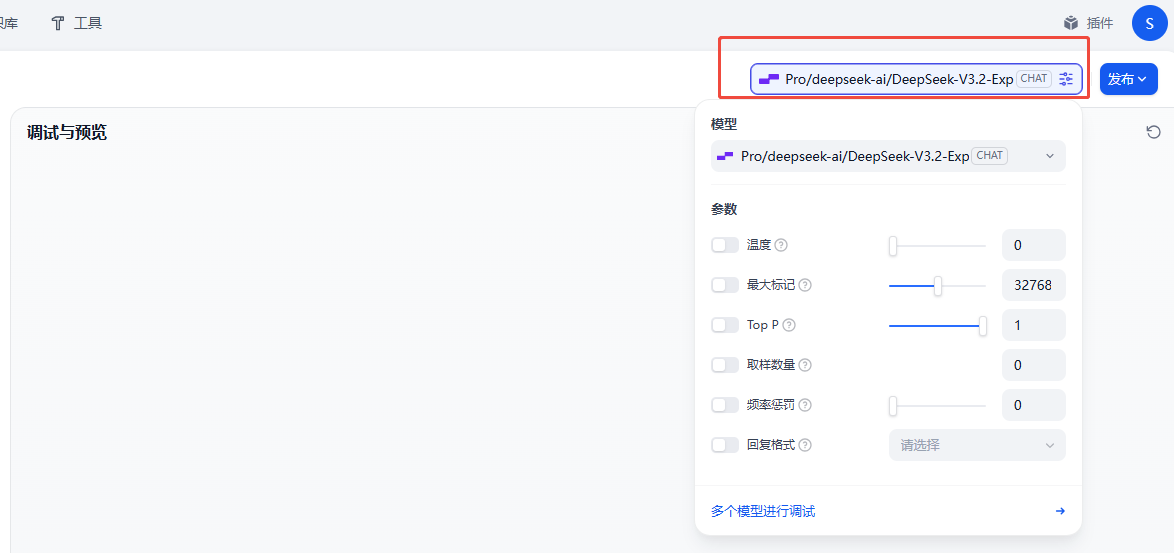Screen dimensions: 1174x553
Task: Enable the 温度 temperature toggle
Action: (x=725, y=245)
